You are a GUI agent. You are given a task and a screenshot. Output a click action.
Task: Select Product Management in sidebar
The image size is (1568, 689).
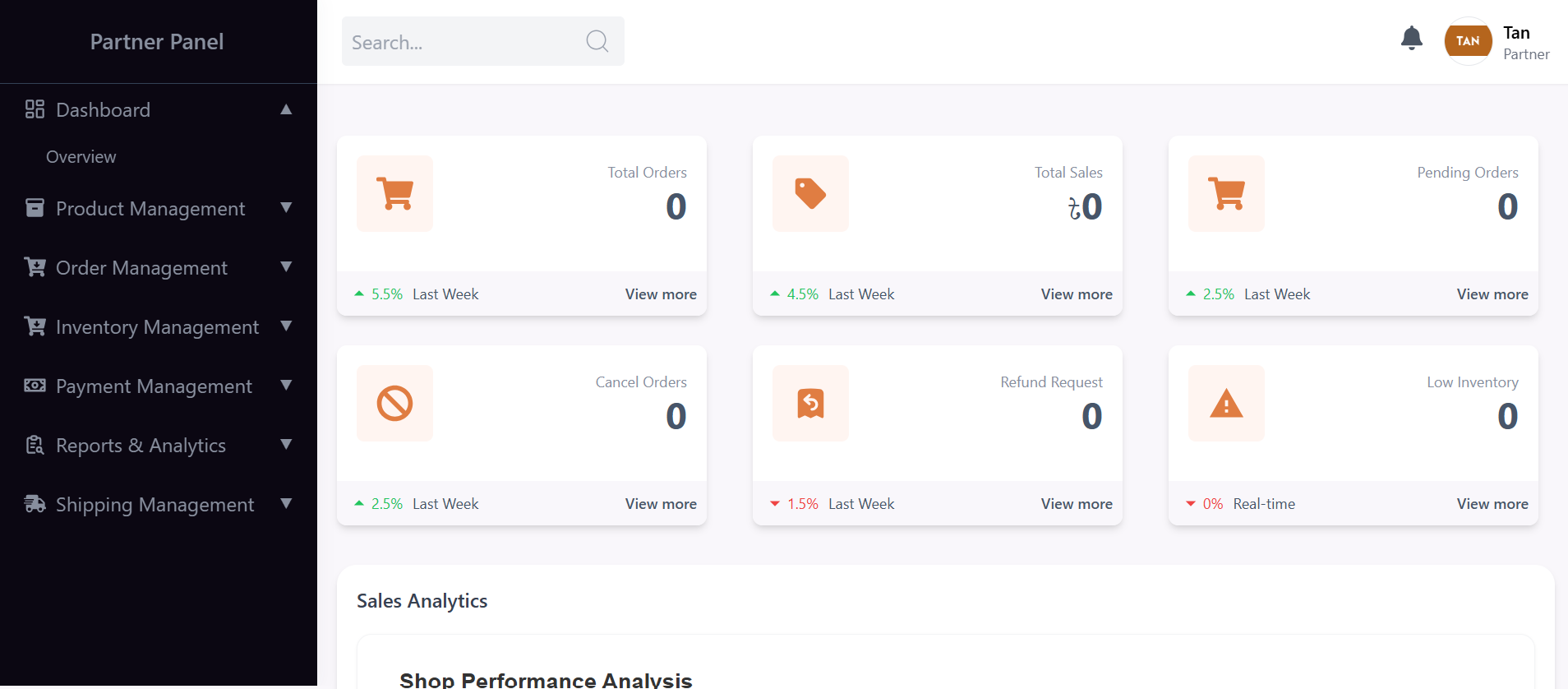click(x=150, y=209)
